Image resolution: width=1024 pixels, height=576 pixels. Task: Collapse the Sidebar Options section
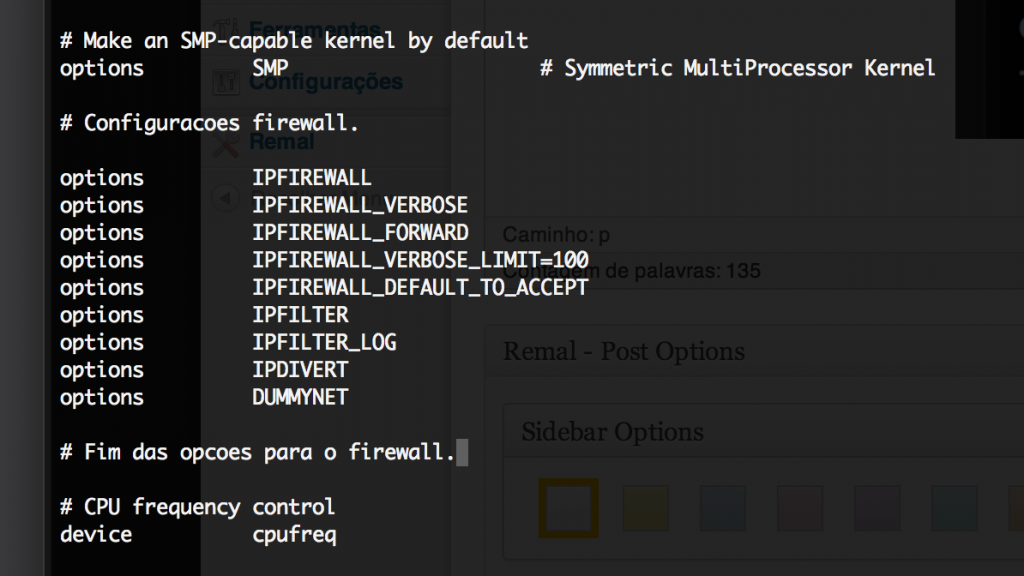point(612,432)
